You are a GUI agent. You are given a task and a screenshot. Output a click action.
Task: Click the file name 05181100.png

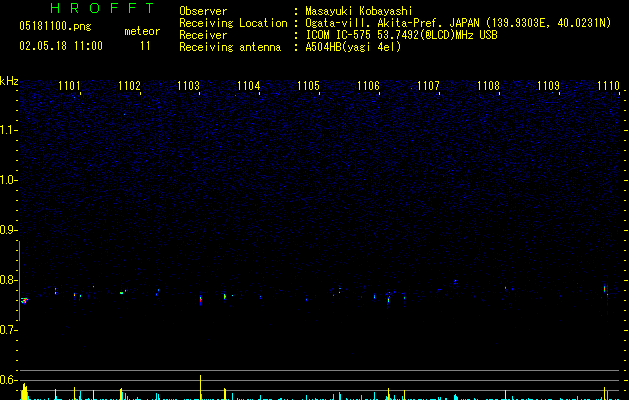55,27
